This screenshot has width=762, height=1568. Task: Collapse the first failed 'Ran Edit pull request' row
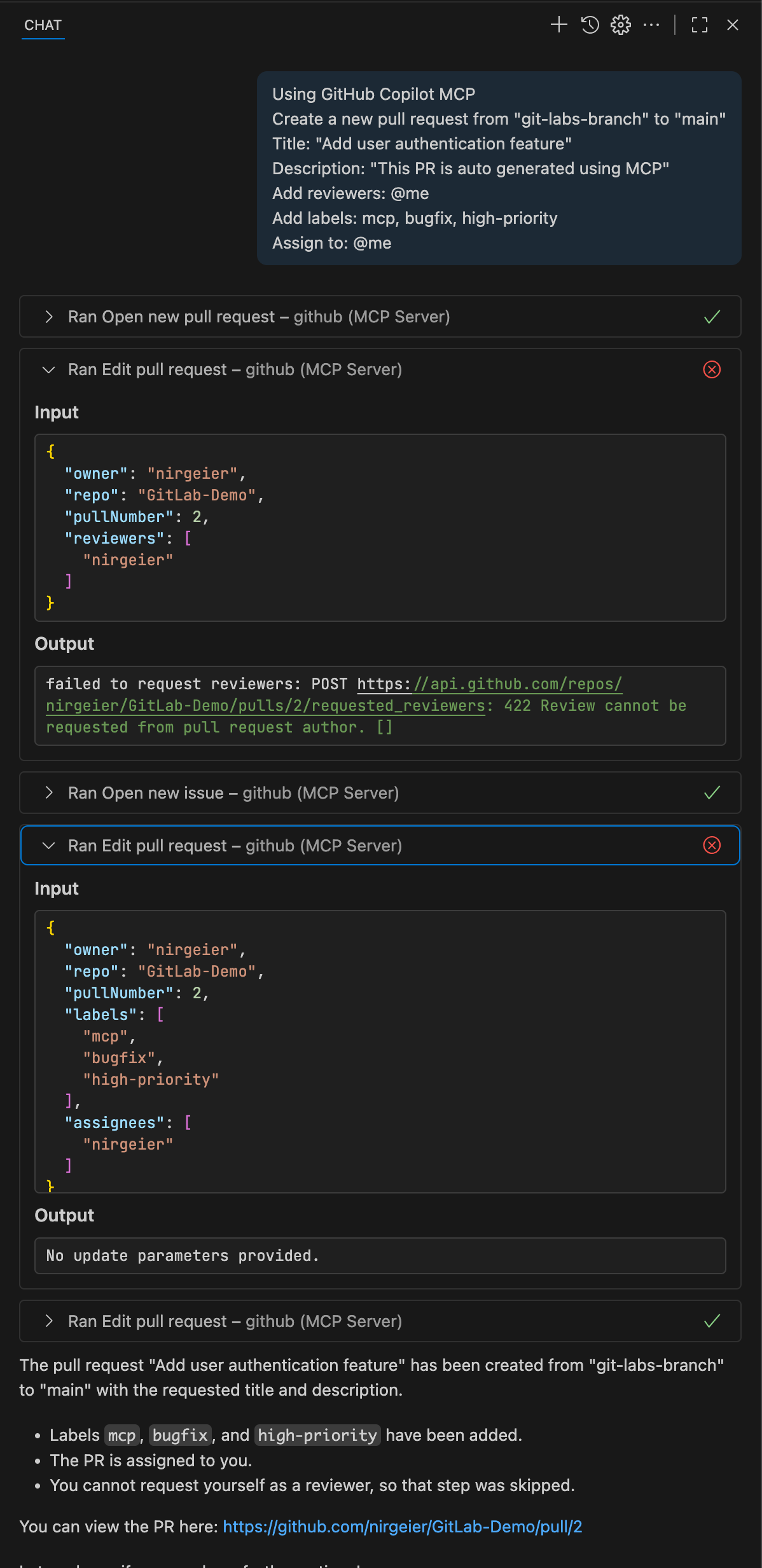pyautogui.click(x=380, y=369)
